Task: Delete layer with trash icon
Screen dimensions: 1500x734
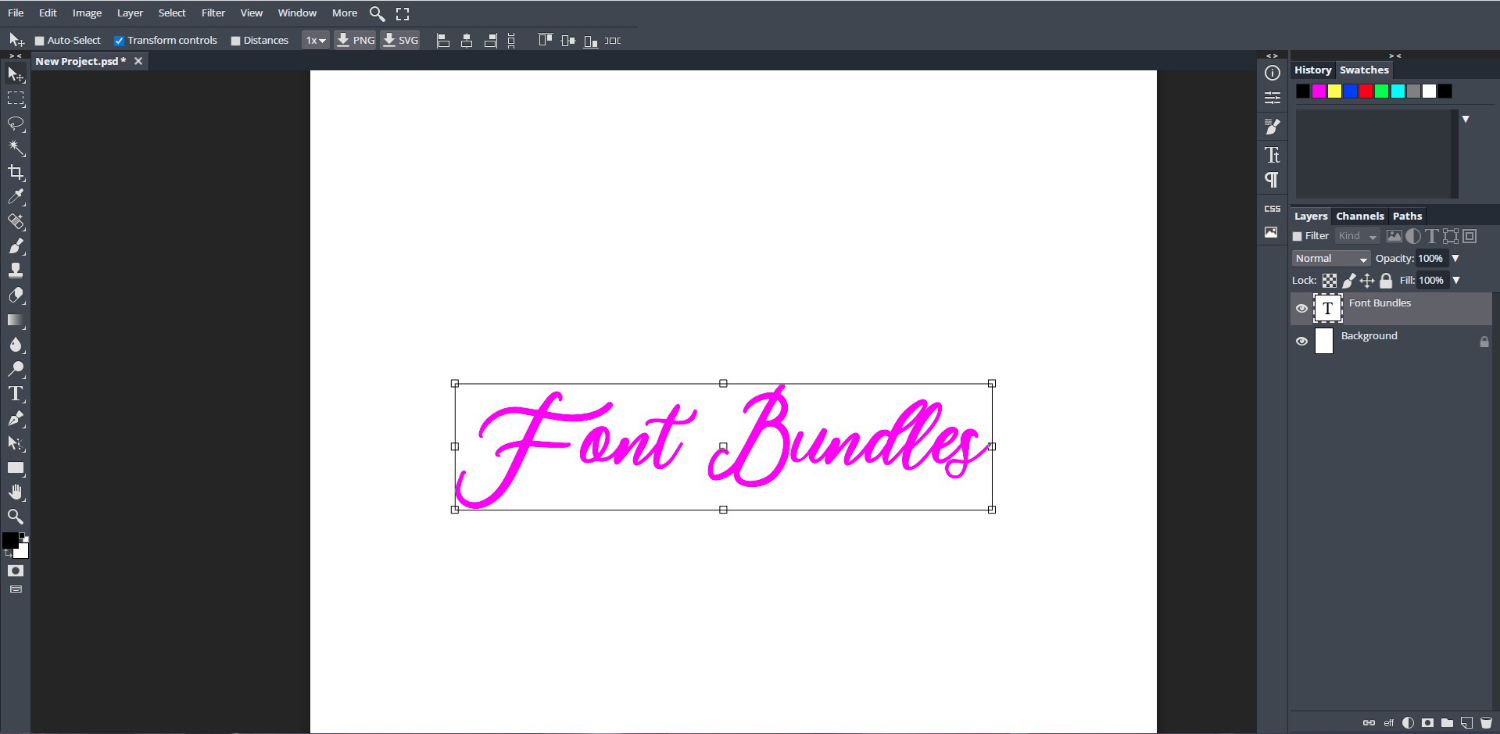Action: point(1485,722)
